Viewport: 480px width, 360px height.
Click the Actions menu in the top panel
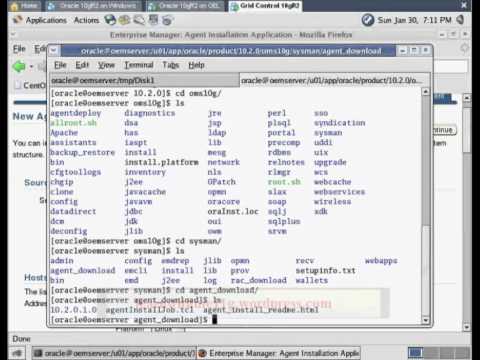click(86, 20)
